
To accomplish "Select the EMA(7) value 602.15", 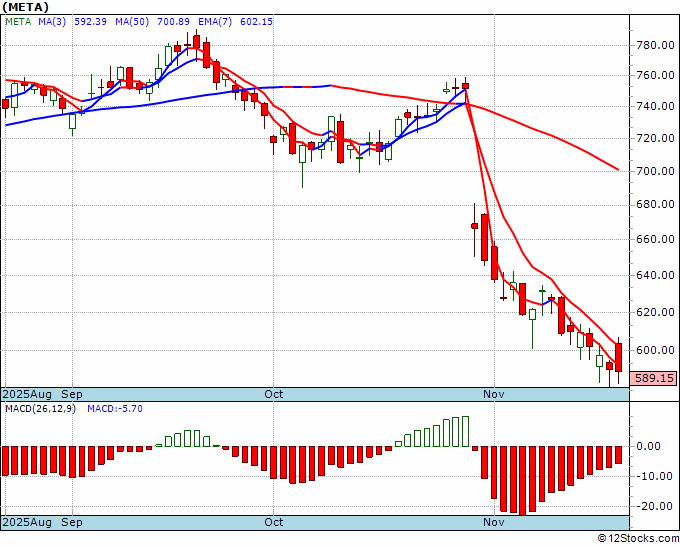I will 257,21.
